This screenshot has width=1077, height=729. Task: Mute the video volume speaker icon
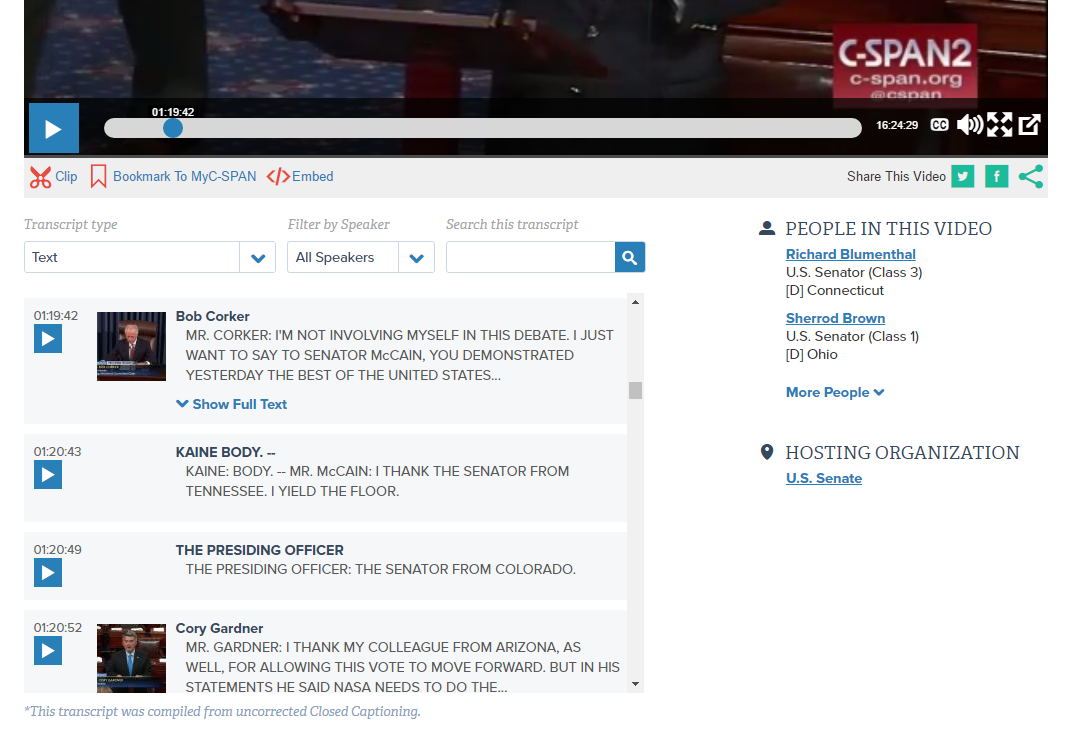[x=969, y=125]
